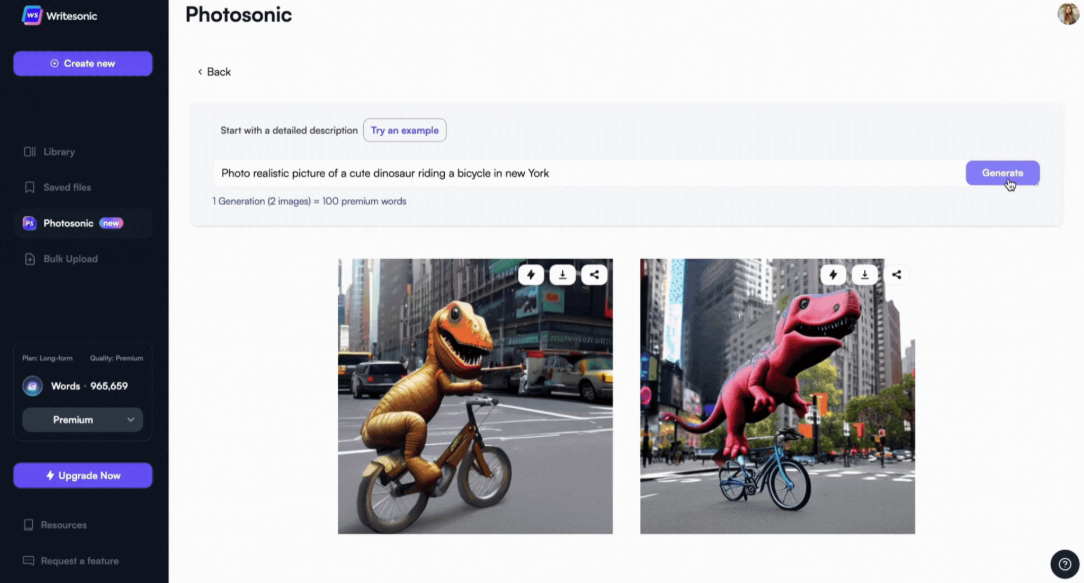Click the Photosonic PS icon
Viewport: 1084px width, 583px height.
coord(29,223)
